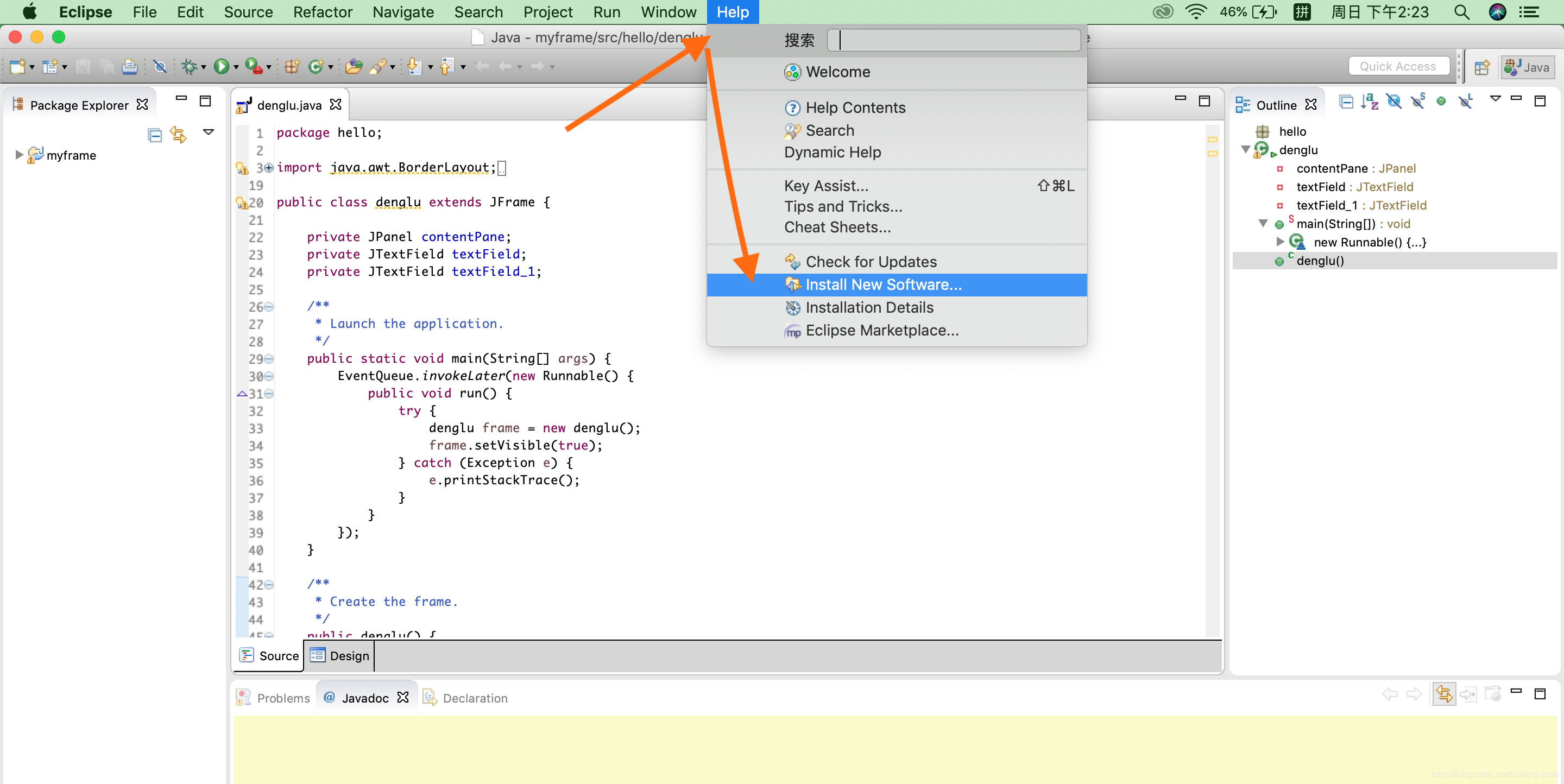Switch to the Java perspective button
1564x784 pixels.
click(1527, 67)
